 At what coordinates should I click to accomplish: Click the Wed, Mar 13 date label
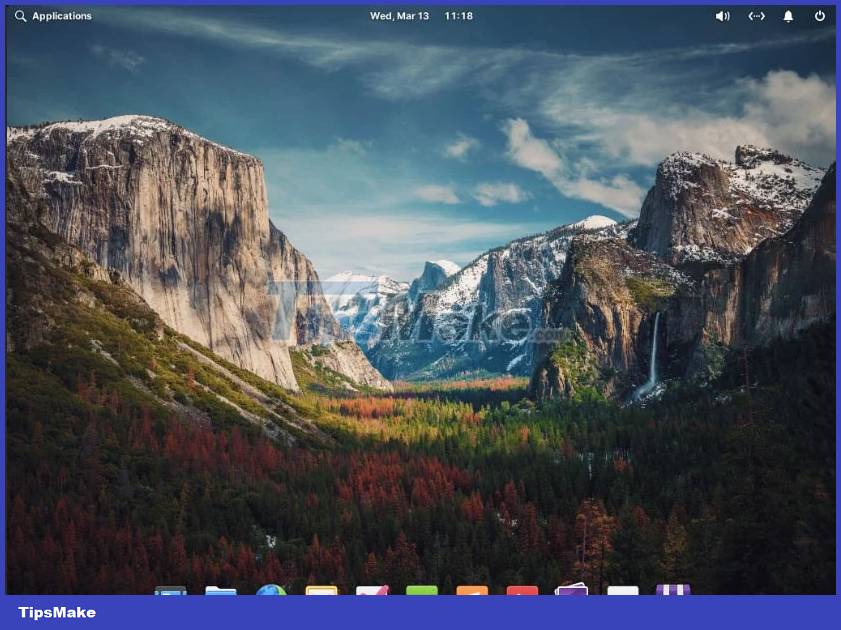pos(399,16)
